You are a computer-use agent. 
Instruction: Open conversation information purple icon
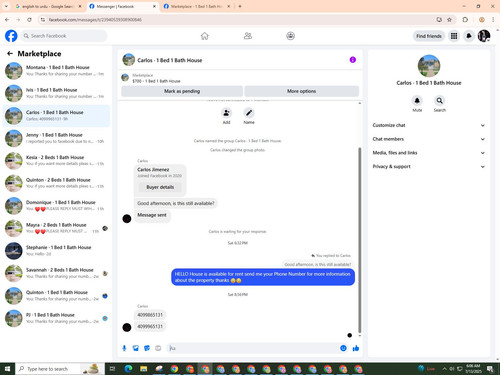pos(353,60)
